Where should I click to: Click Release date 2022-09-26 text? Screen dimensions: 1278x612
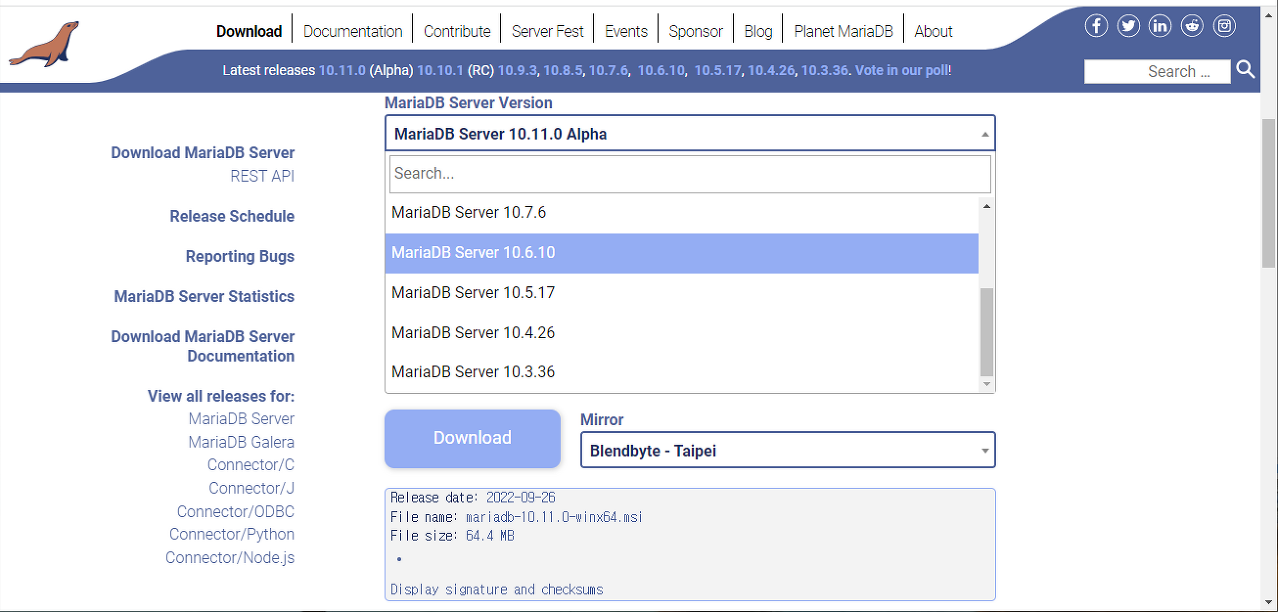pyautogui.click(x=473, y=497)
